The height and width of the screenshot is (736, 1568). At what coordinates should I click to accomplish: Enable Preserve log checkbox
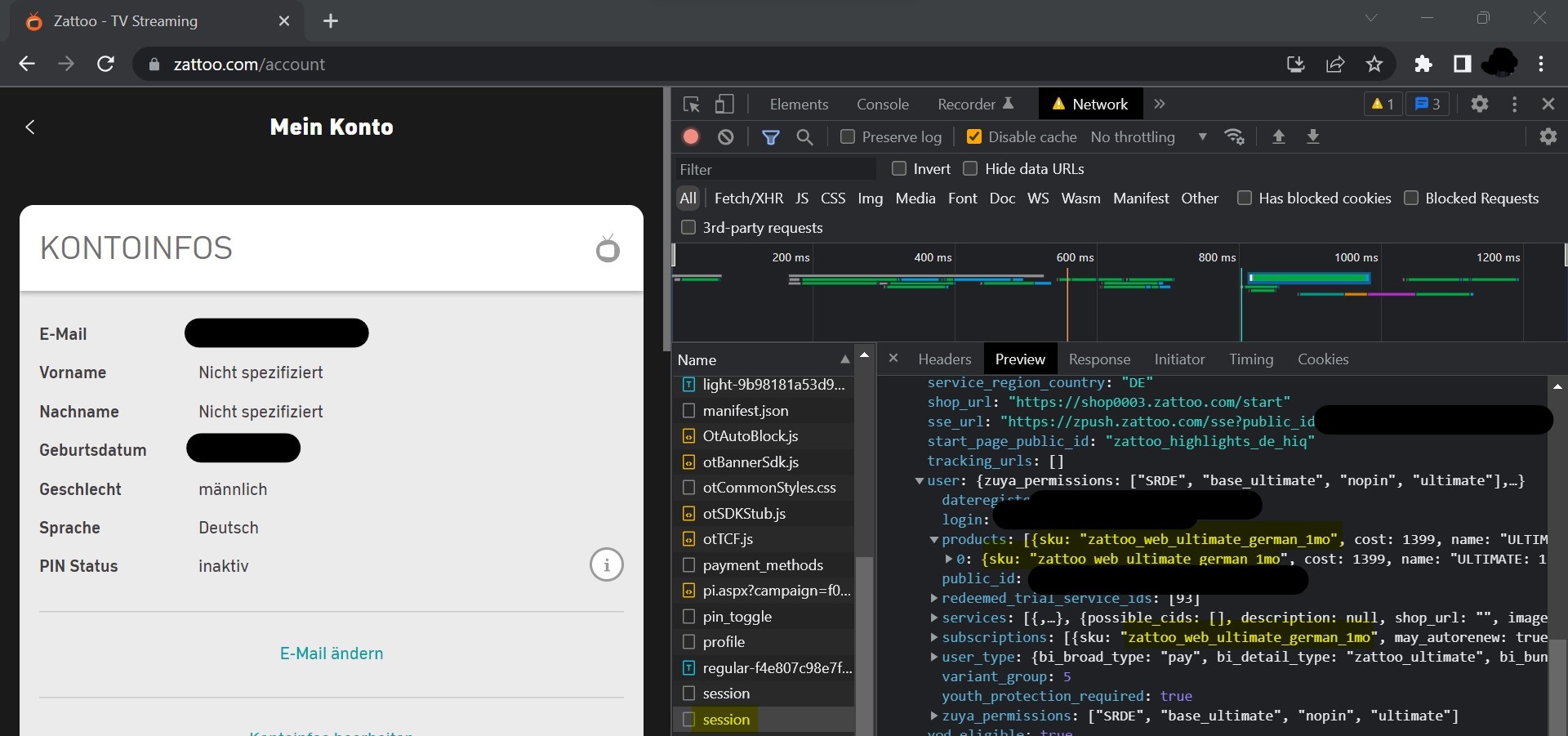click(848, 136)
